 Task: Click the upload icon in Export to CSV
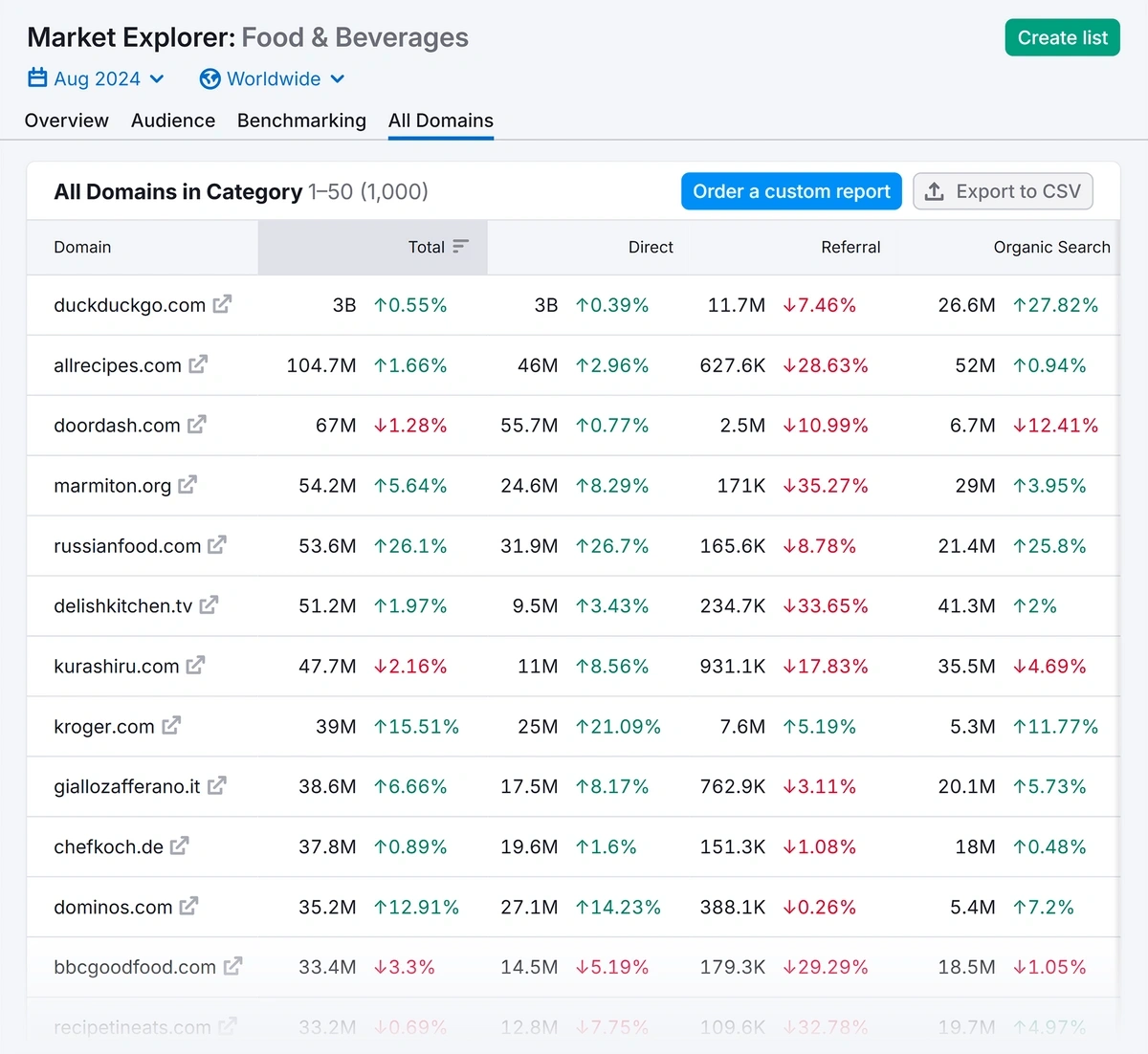935,191
